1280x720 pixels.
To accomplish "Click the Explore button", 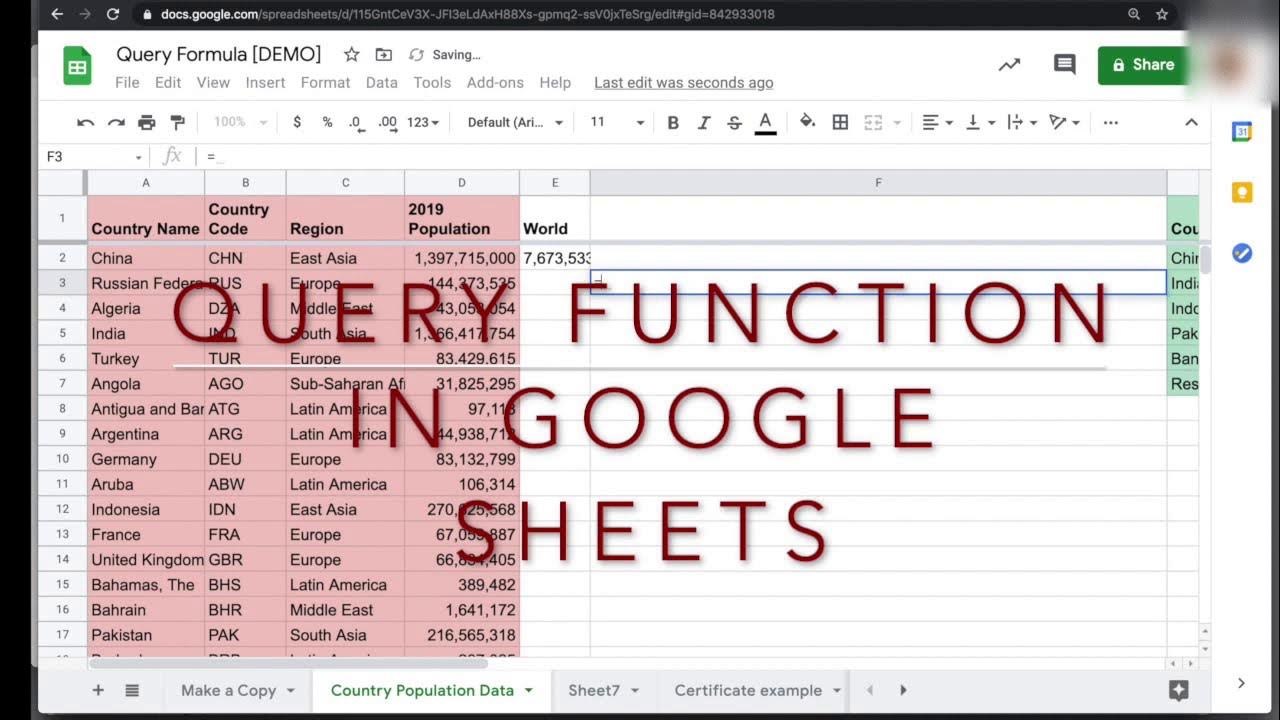I will (1178, 690).
